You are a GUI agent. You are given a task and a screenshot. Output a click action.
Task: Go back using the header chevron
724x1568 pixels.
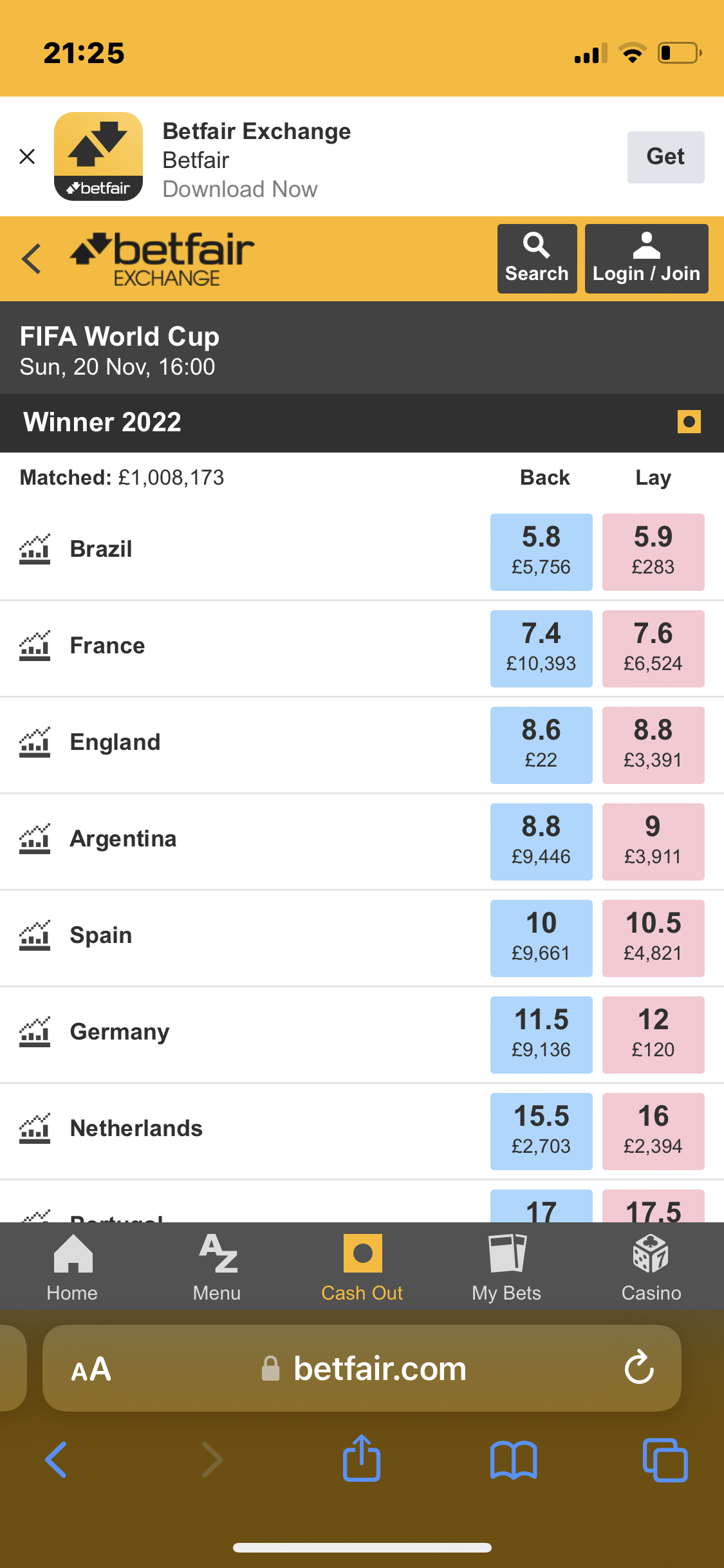(32, 259)
